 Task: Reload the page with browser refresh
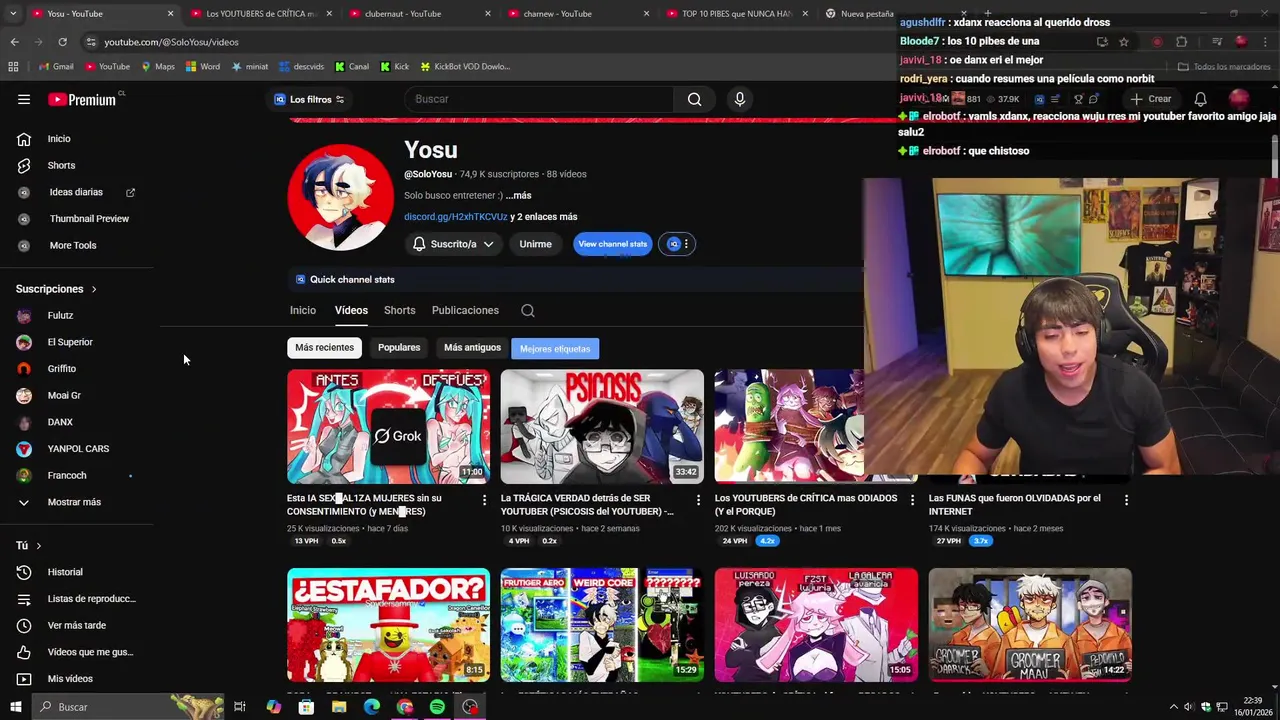(62, 42)
